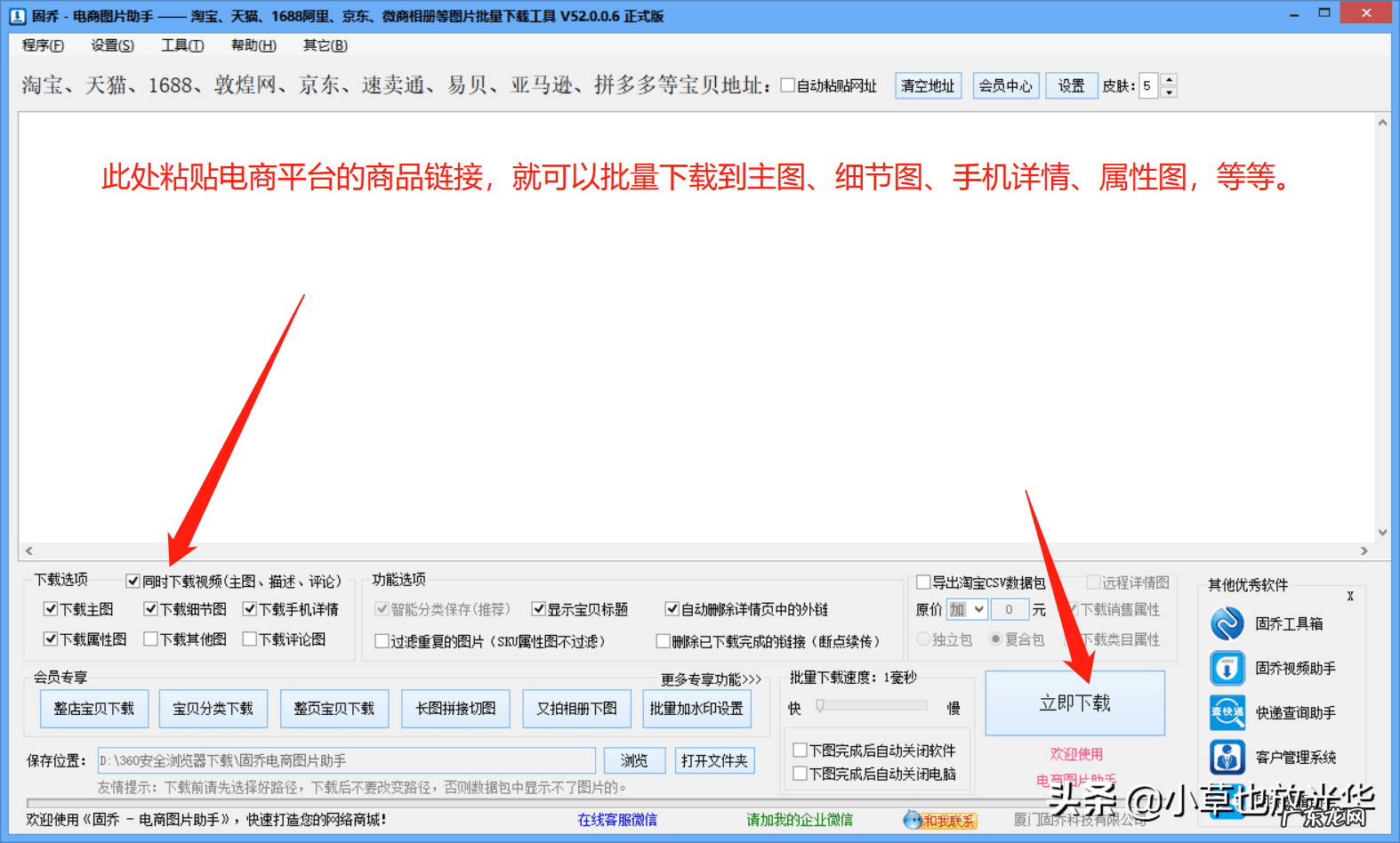Enable 下载其他图 checkbox
The image size is (1400, 843).
tap(150, 639)
